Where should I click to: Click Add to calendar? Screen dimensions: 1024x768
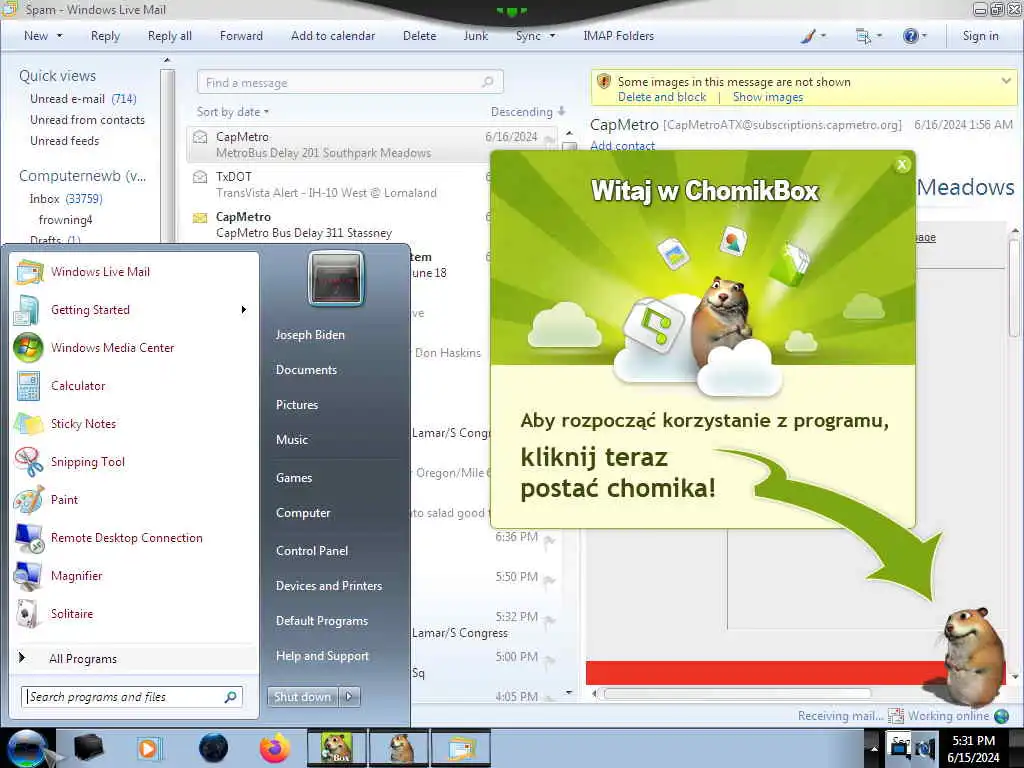click(333, 36)
